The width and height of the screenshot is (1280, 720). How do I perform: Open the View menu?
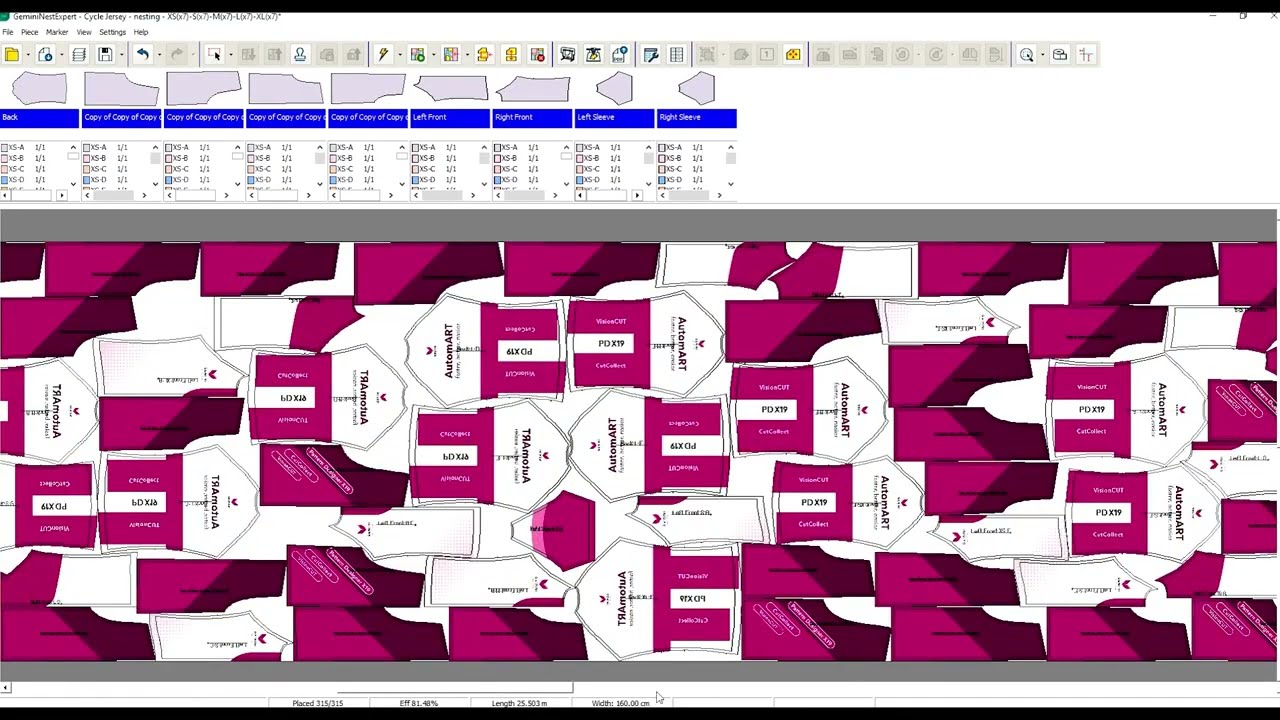coord(84,32)
